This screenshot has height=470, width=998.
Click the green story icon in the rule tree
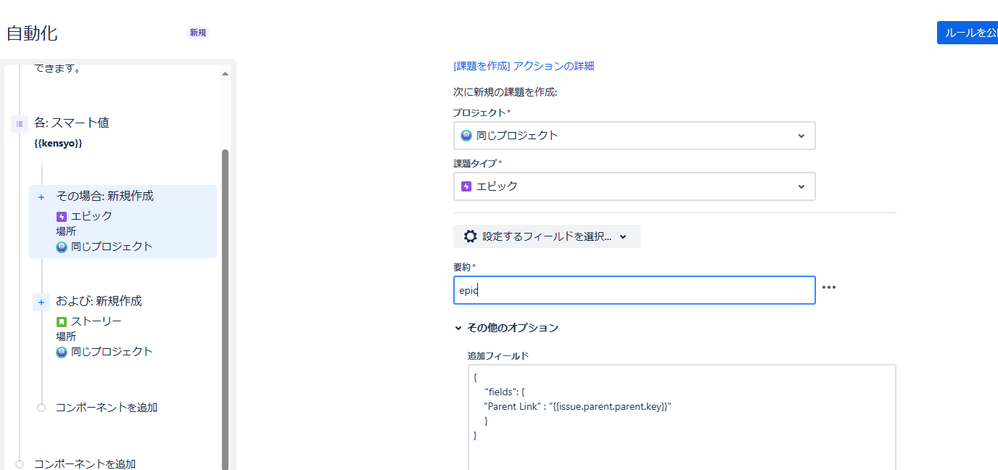tap(62, 321)
